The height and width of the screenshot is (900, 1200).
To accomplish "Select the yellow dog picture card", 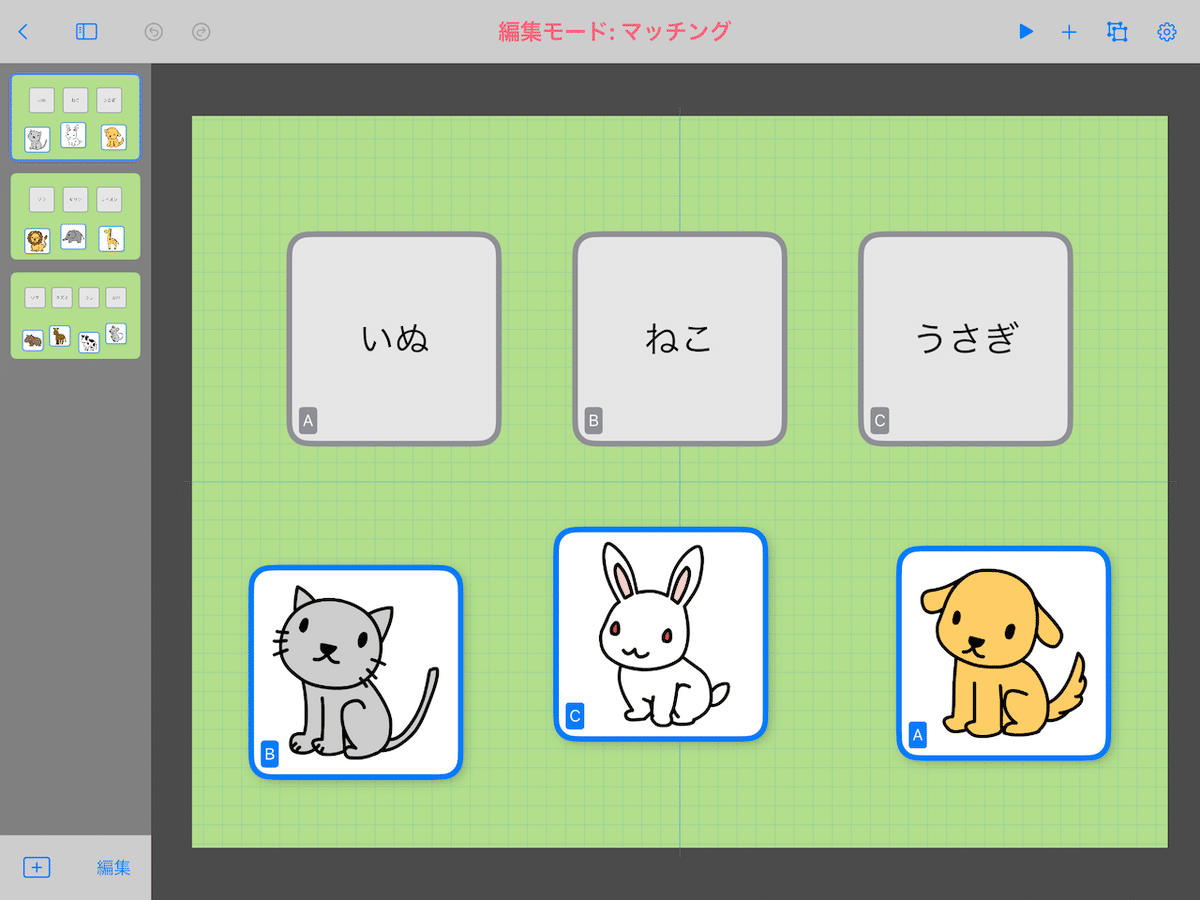I will (x=1004, y=653).
